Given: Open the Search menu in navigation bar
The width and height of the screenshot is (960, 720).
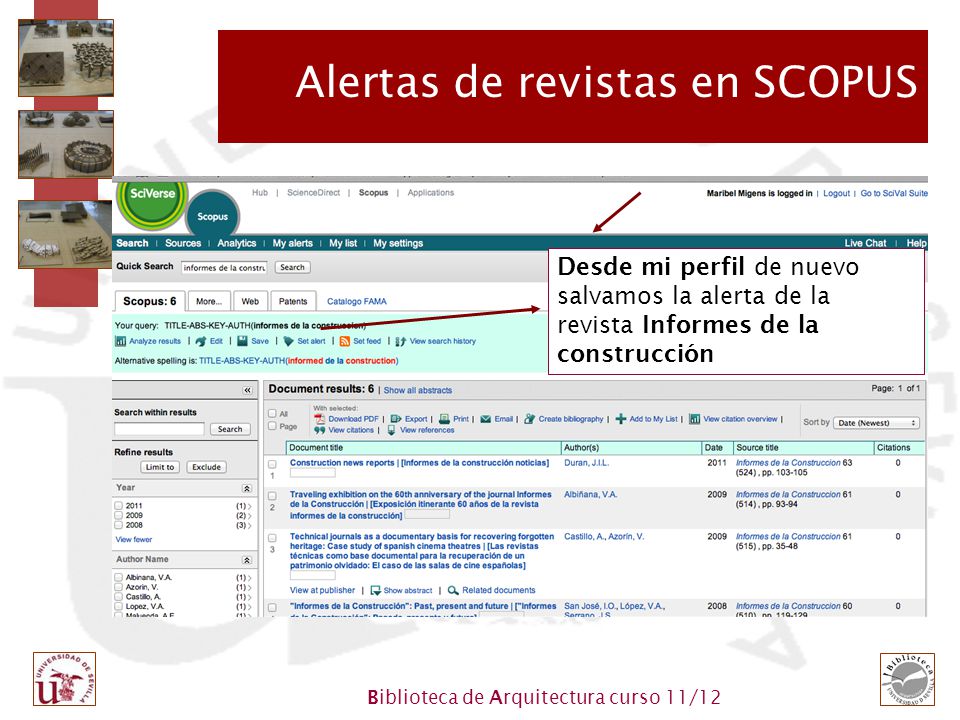Looking at the screenshot, I should (x=132, y=243).
